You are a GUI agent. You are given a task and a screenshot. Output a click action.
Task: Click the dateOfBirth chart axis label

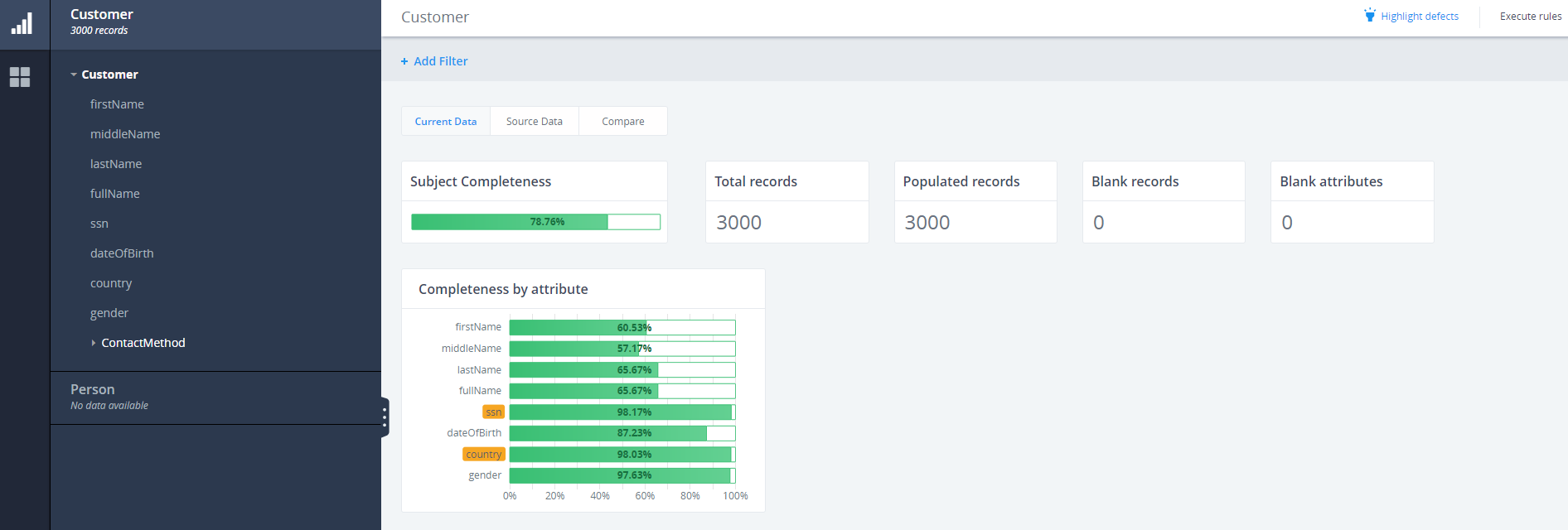(474, 433)
